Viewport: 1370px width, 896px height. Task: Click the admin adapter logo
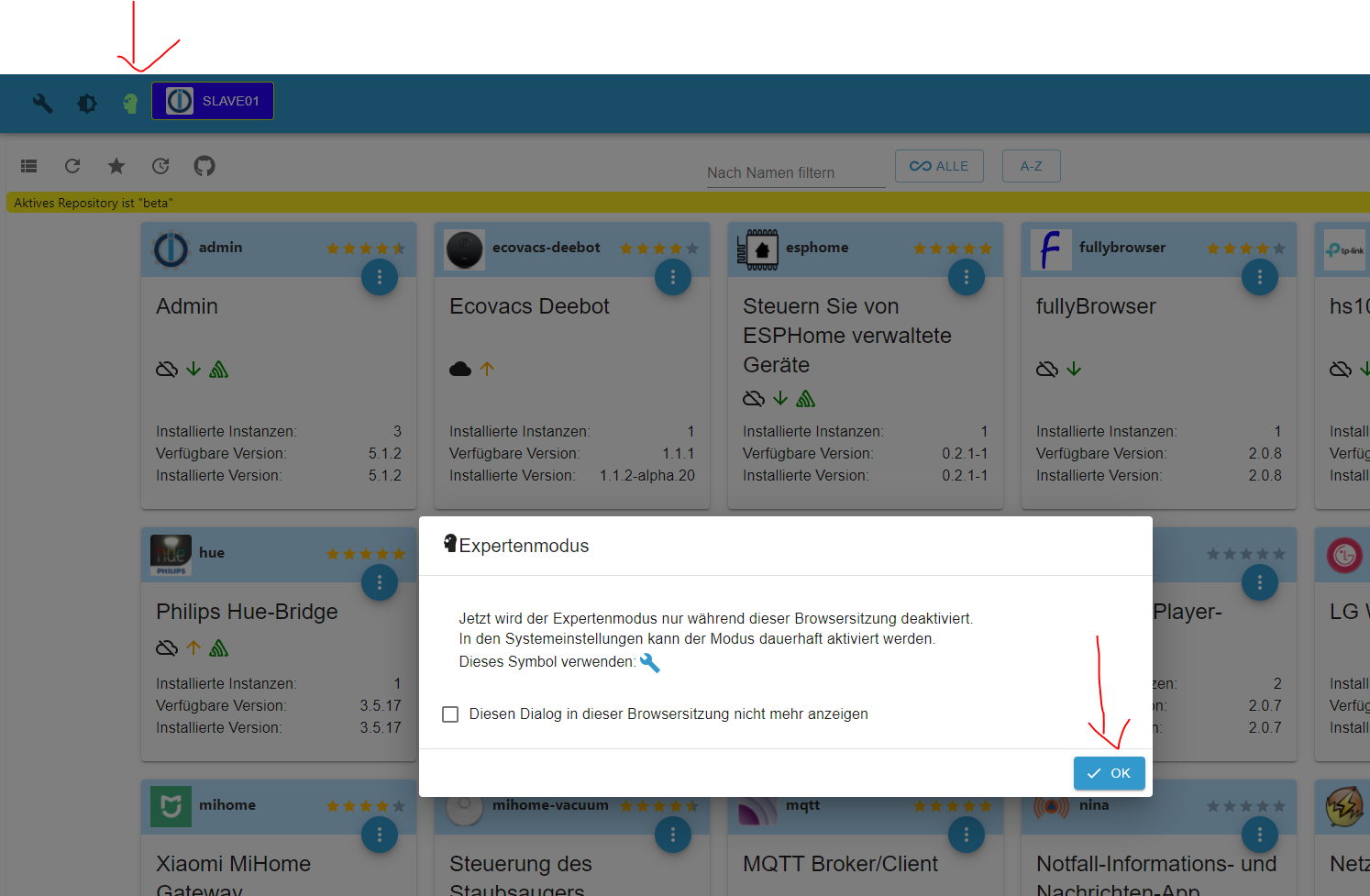[x=171, y=249]
